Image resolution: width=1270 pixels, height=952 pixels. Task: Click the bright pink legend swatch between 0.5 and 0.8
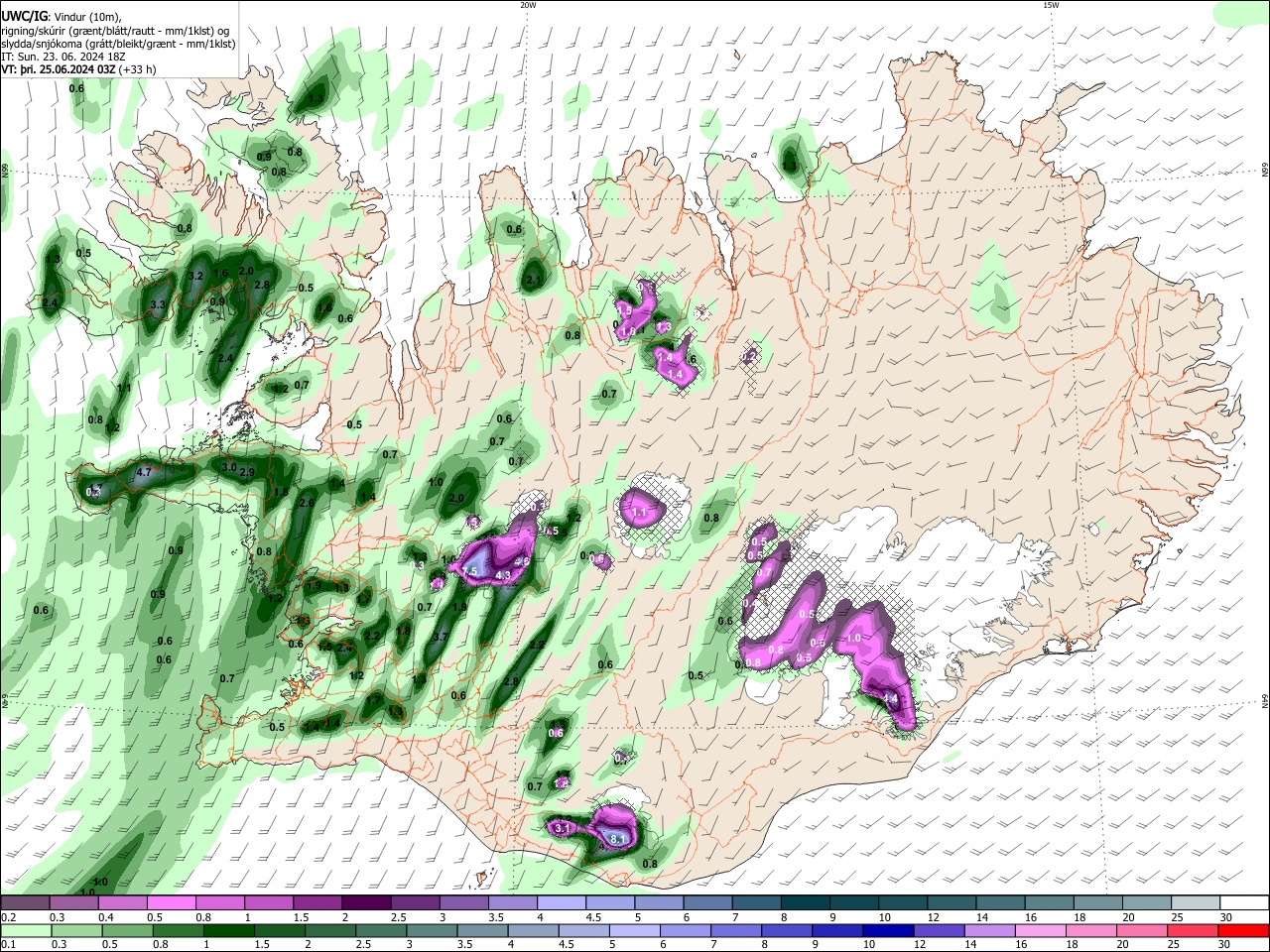(x=171, y=902)
